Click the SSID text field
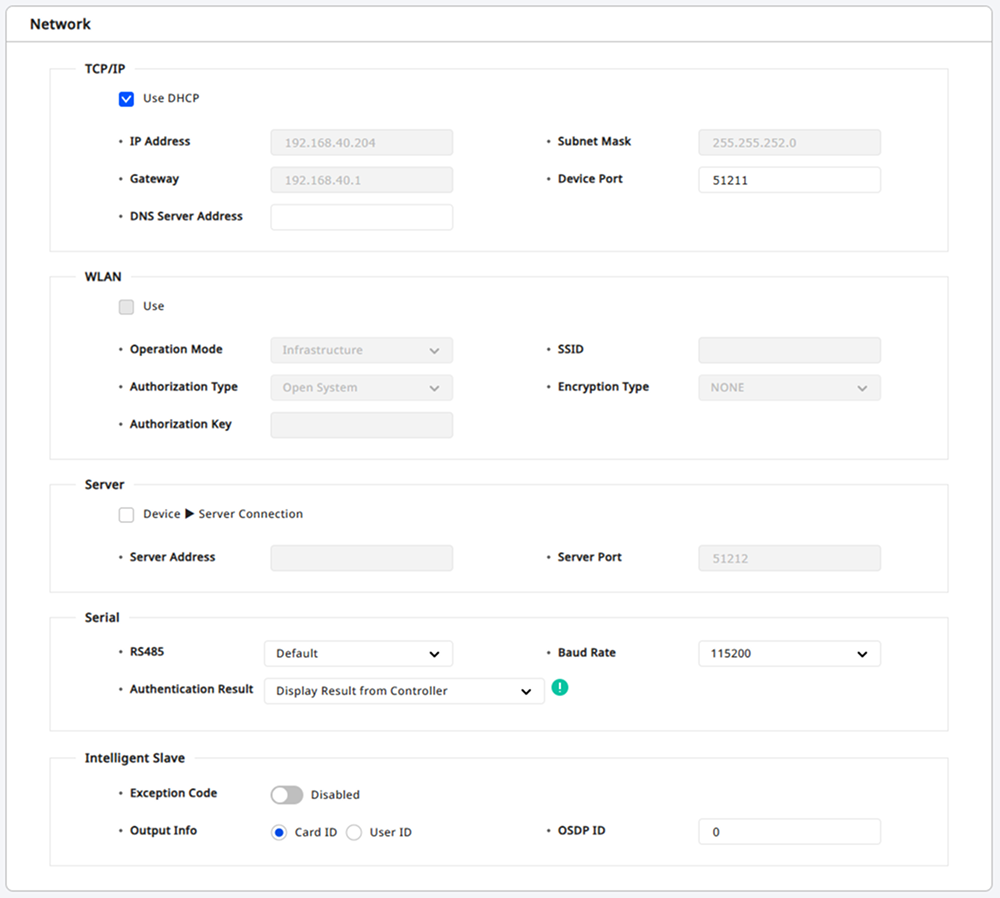The height and width of the screenshot is (898, 1000). [x=789, y=351]
